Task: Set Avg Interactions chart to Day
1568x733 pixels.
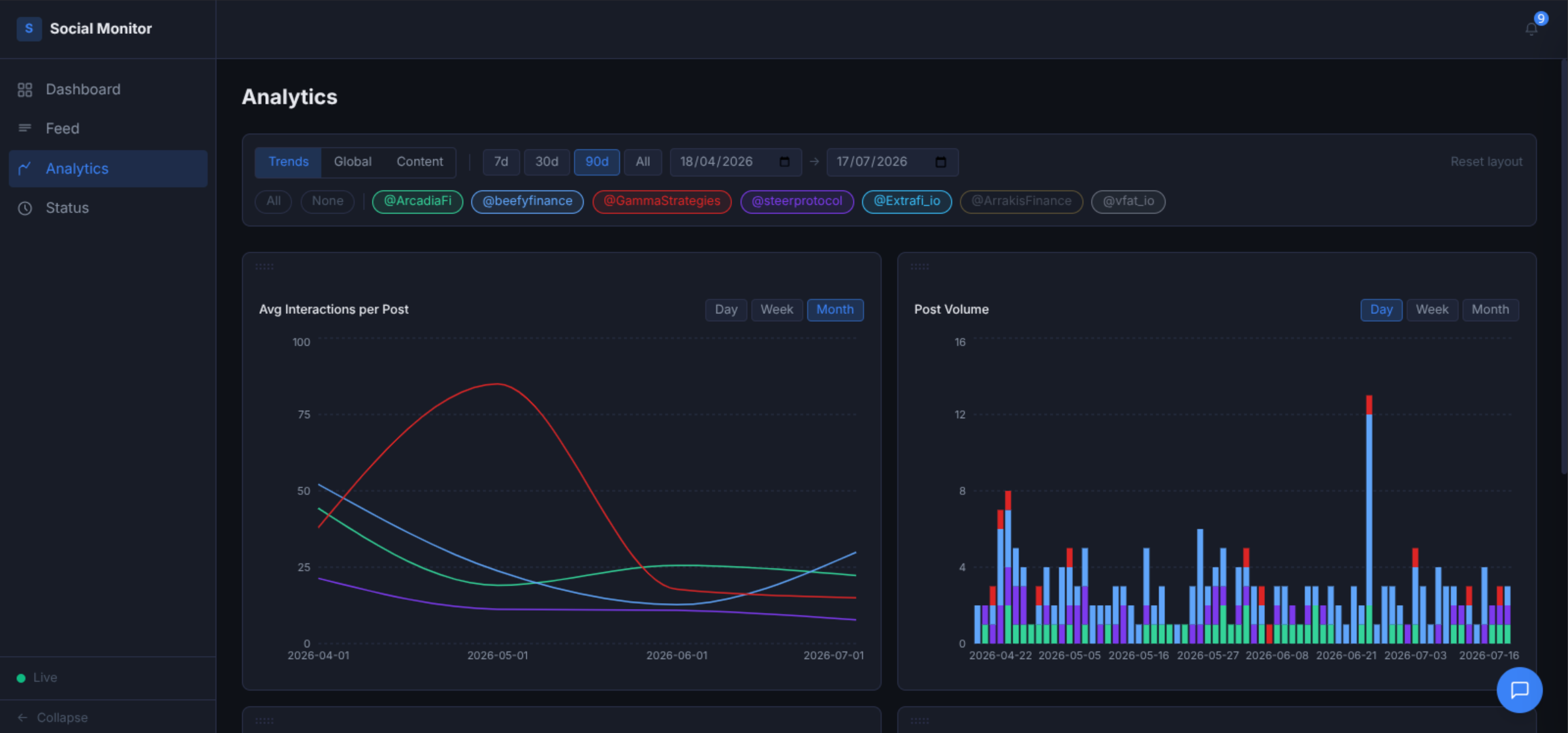Action: pos(726,309)
